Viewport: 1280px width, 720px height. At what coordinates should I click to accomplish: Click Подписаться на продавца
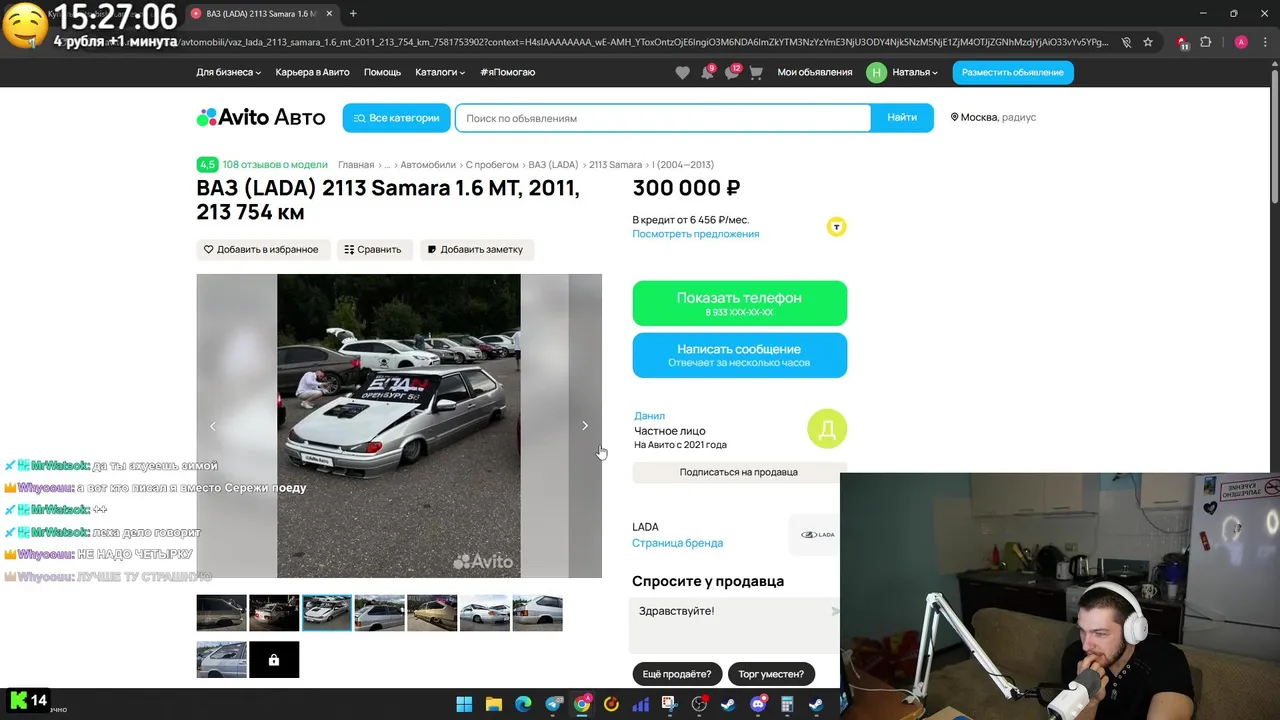click(739, 472)
